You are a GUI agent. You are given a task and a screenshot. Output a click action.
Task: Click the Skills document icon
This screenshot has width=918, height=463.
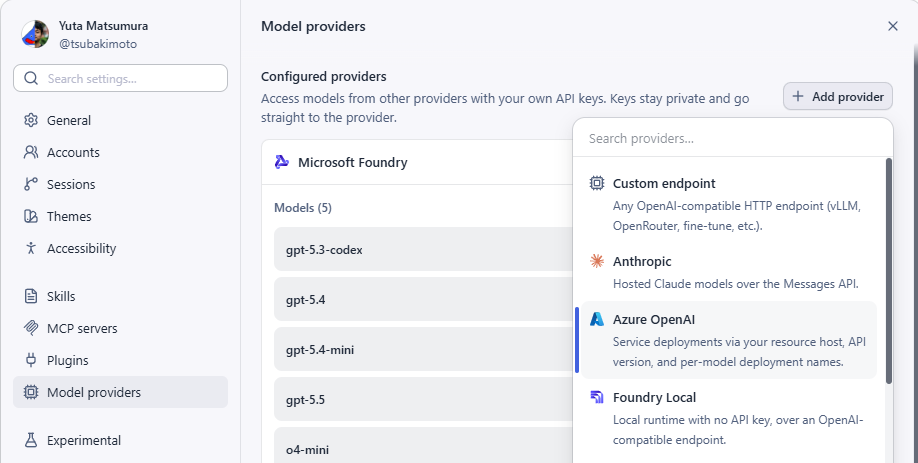tap(30, 296)
